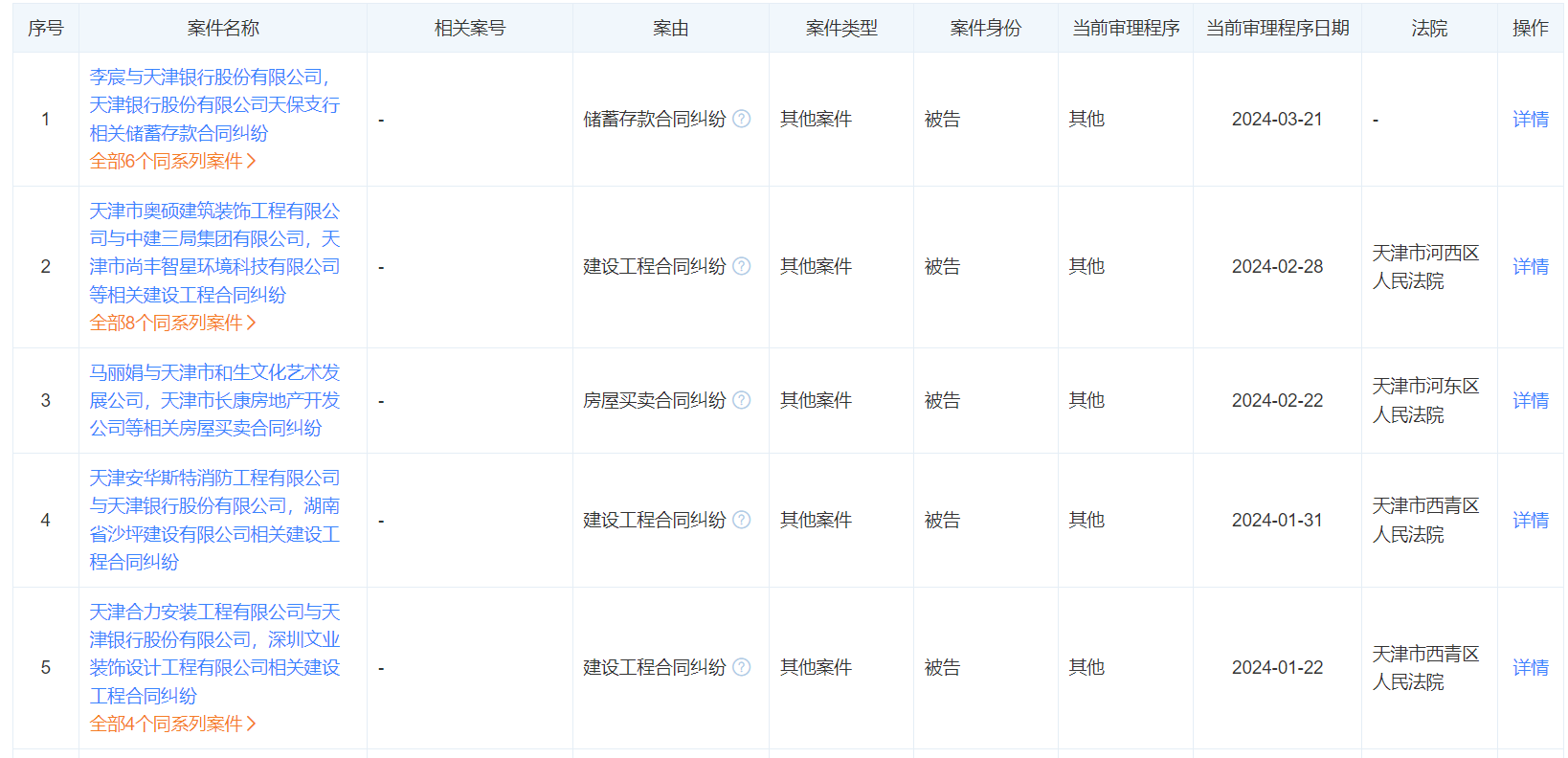Click the 序号 column header
Image resolution: width=1568 pixels, height=758 pixels.
(x=46, y=29)
